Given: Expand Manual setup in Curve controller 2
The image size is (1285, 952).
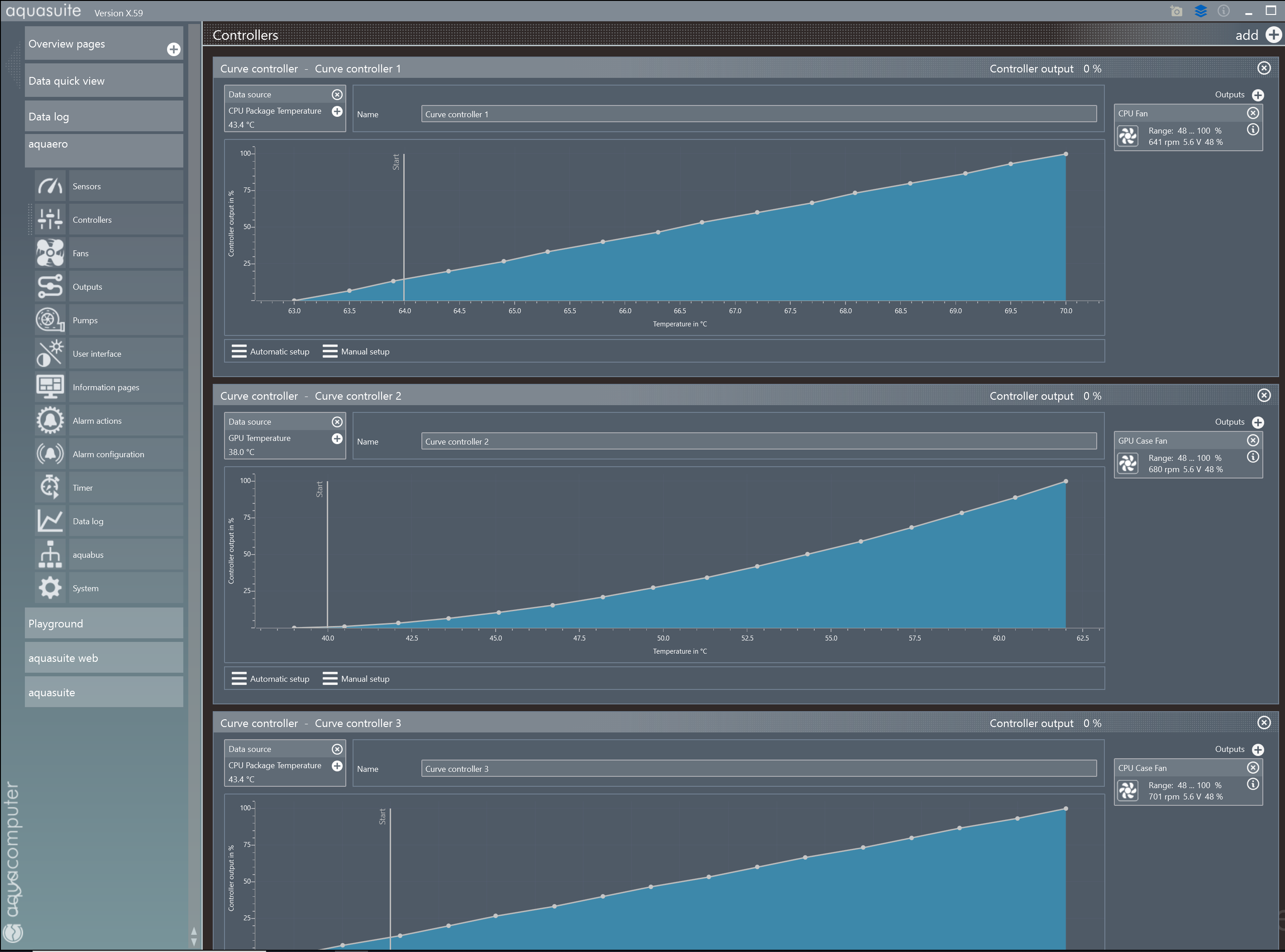Looking at the screenshot, I should click(x=356, y=679).
